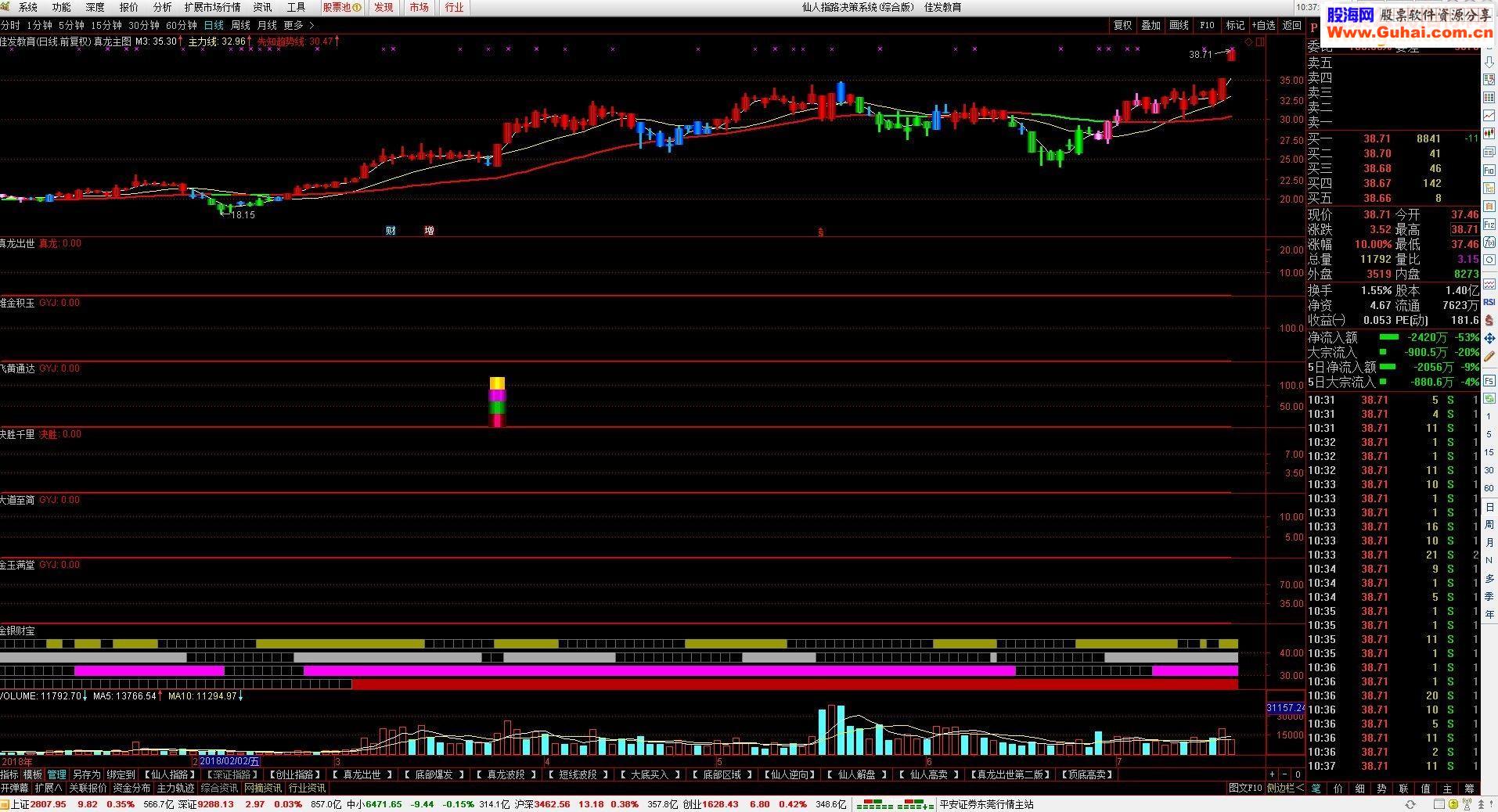Image resolution: width=1498 pixels, height=812 pixels.
Task: Switch to 15-minute period in right strip
Action: click(1489, 451)
